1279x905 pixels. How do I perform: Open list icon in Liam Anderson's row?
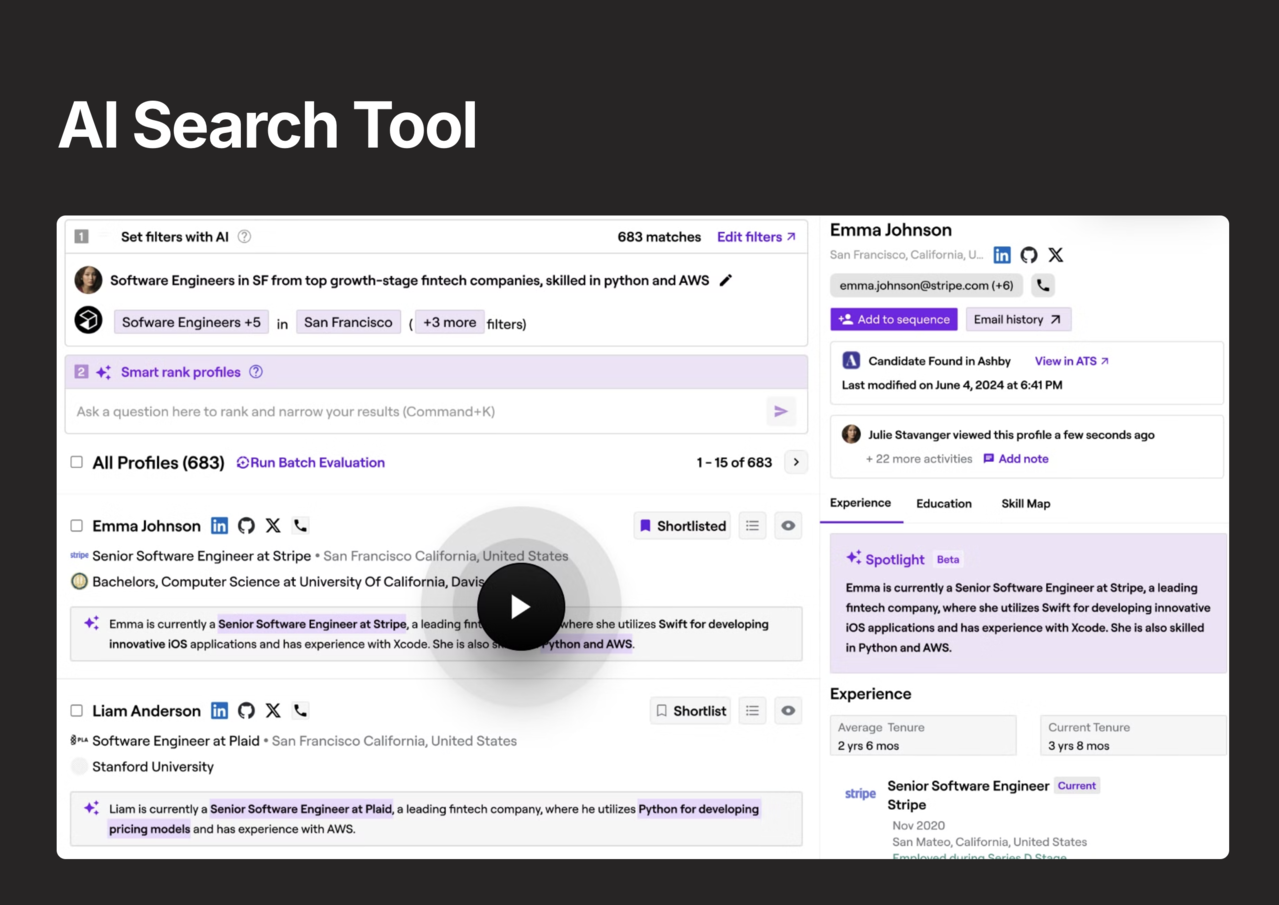tap(752, 711)
